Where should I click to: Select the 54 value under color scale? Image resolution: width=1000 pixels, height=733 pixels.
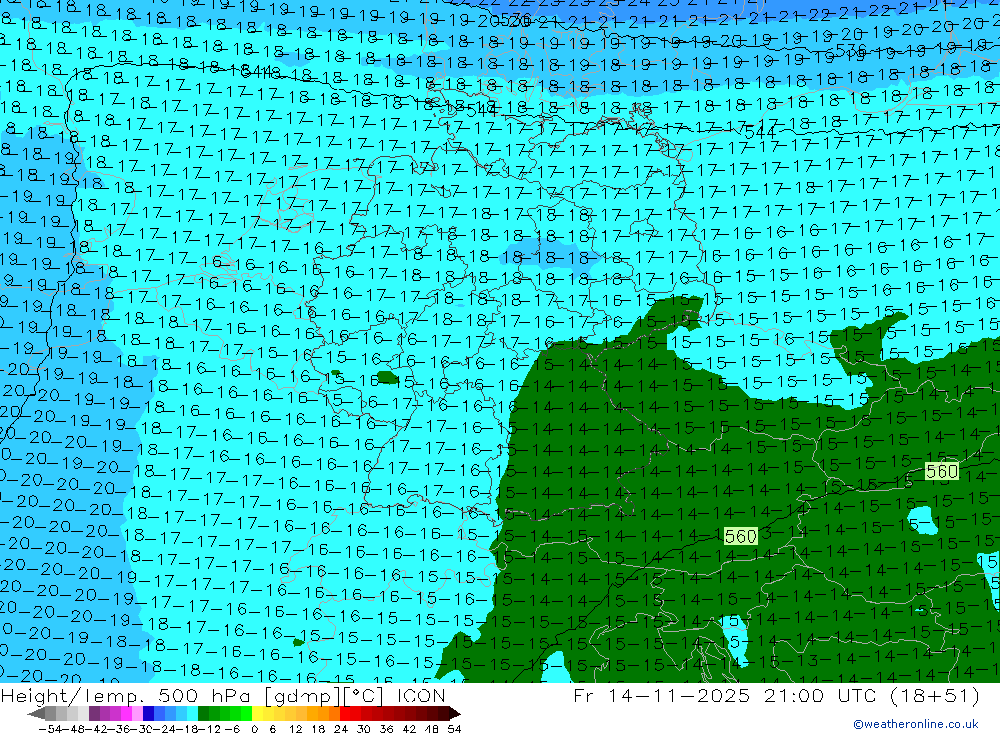pos(454,729)
